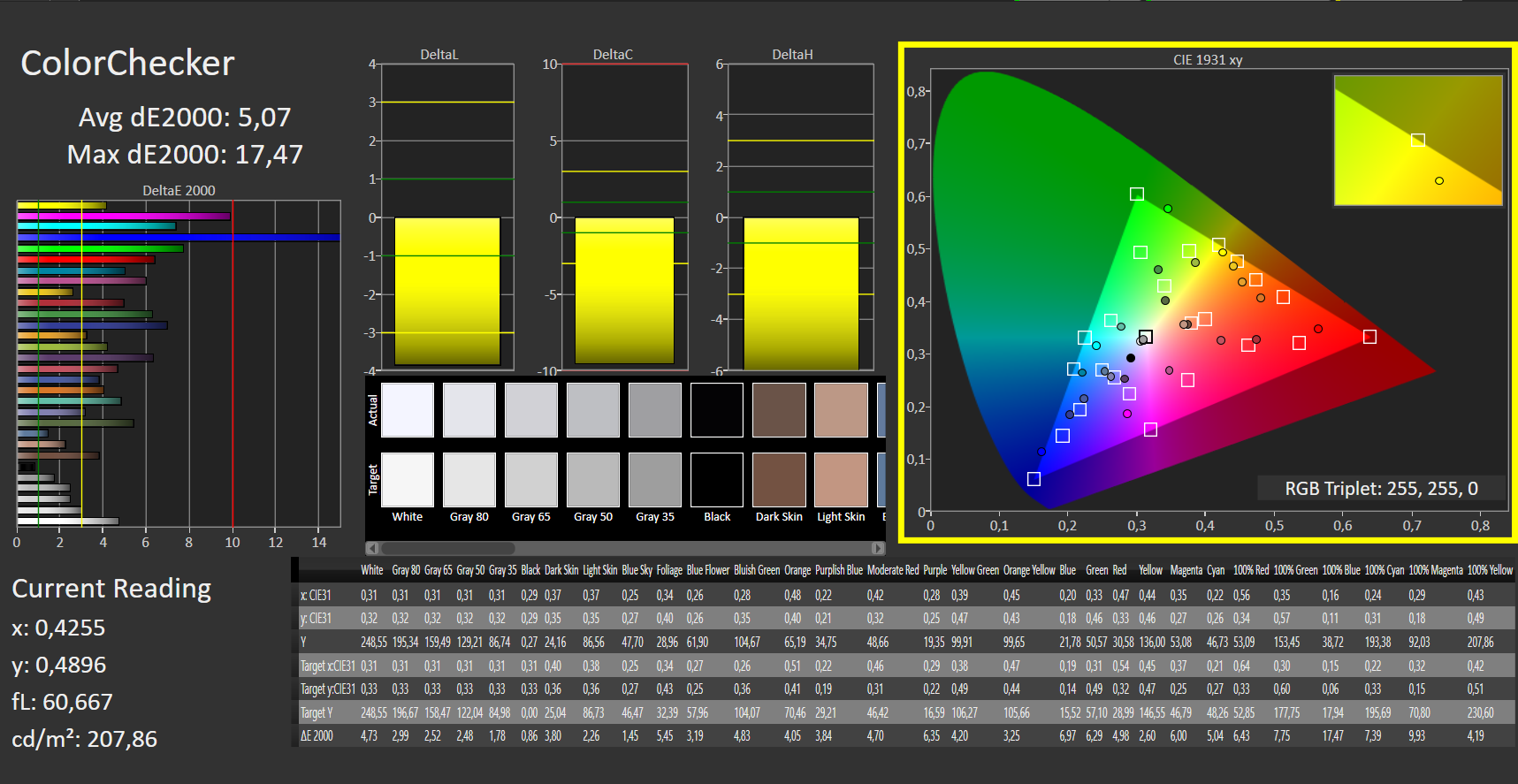Screen dimensions: 1518x784
Task: Click the ΔE 2000 row label
Action: coord(317,735)
